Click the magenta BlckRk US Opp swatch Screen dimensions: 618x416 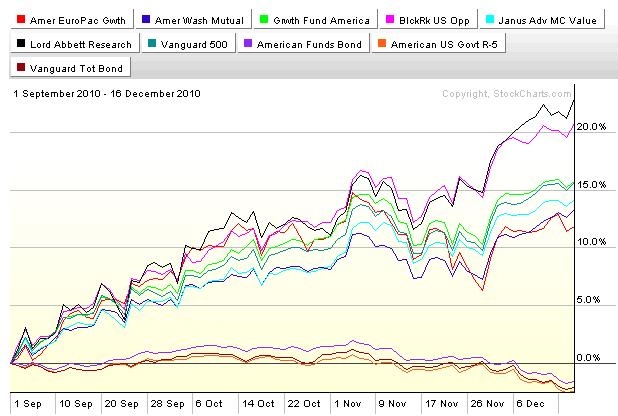[x=390, y=19]
